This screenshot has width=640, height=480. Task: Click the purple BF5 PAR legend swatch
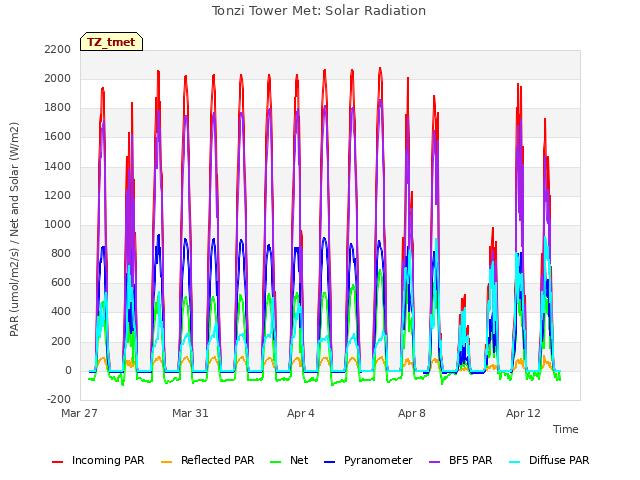click(435, 462)
